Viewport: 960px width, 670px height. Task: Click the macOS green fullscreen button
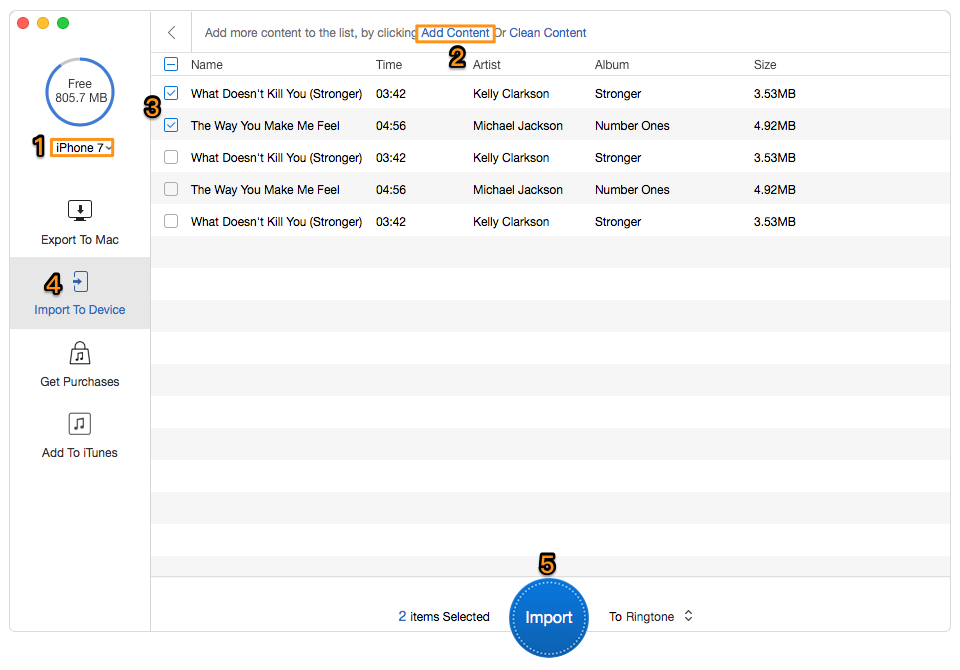[x=62, y=23]
